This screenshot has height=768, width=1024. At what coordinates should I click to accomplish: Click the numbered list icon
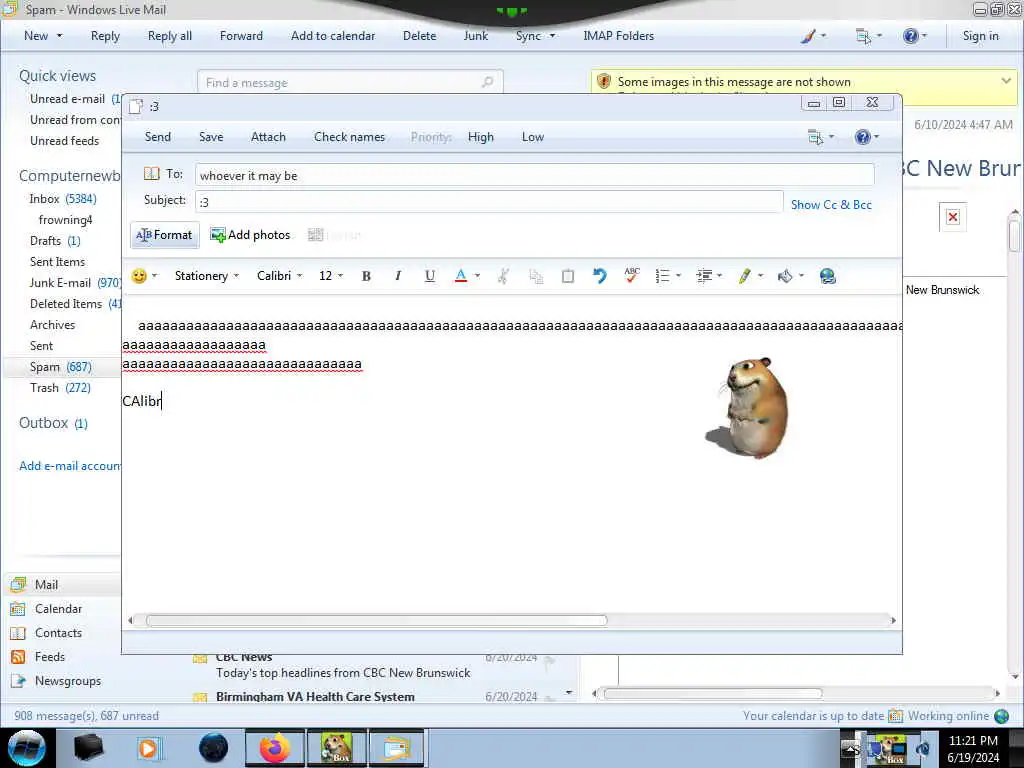(x=662, y=276)
